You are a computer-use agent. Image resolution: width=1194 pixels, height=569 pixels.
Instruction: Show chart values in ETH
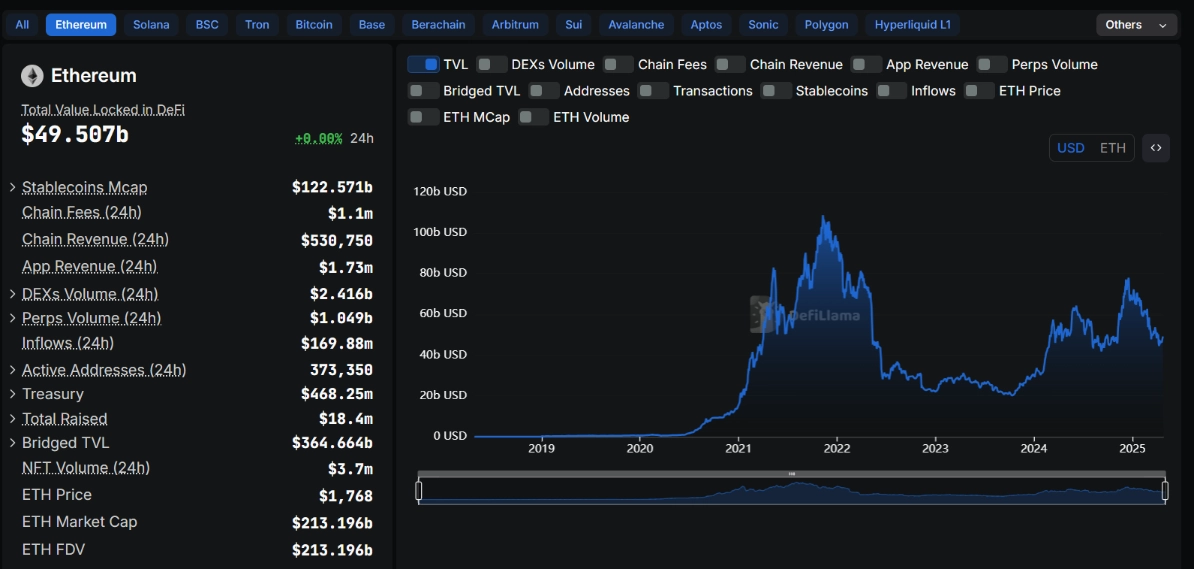(x=1113, y=149)
